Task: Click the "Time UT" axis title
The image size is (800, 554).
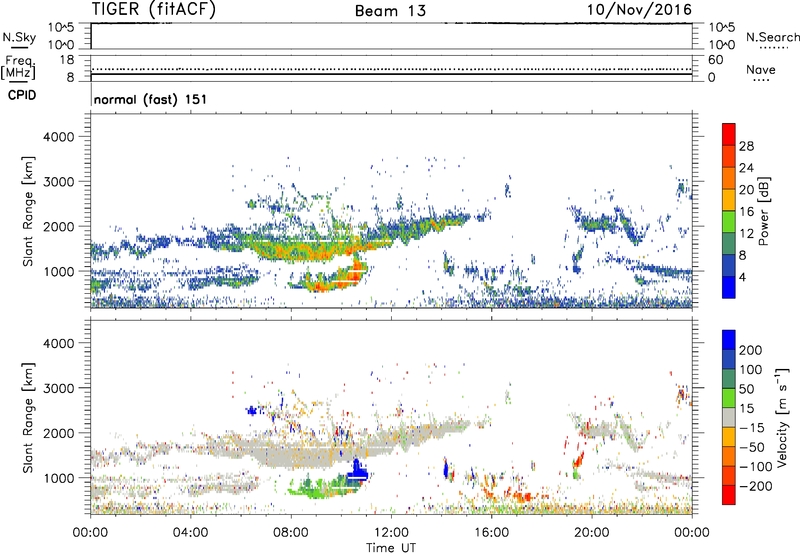Action: (x=391, y=548)
